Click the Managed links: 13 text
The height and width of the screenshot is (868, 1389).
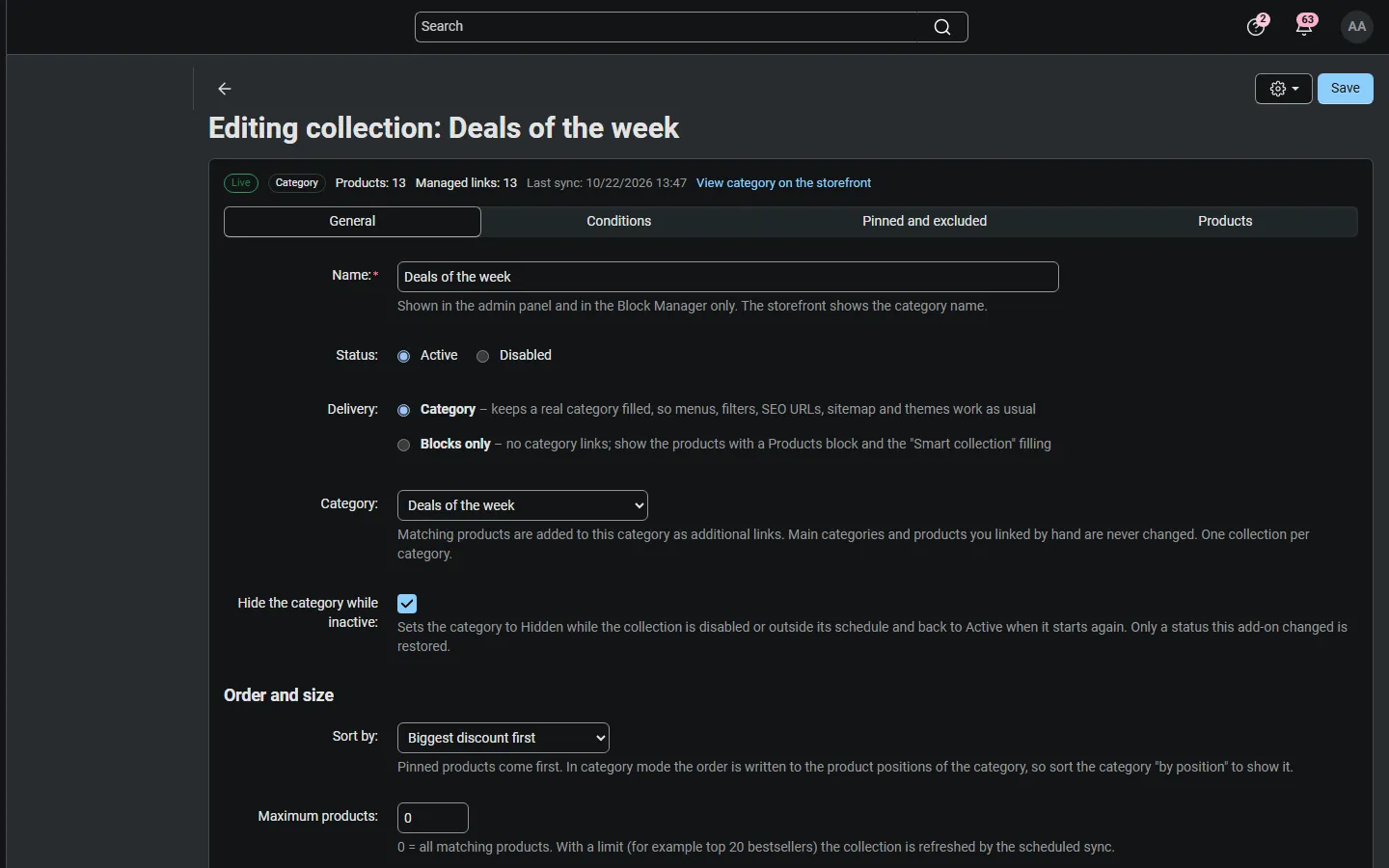coord(466,183)
